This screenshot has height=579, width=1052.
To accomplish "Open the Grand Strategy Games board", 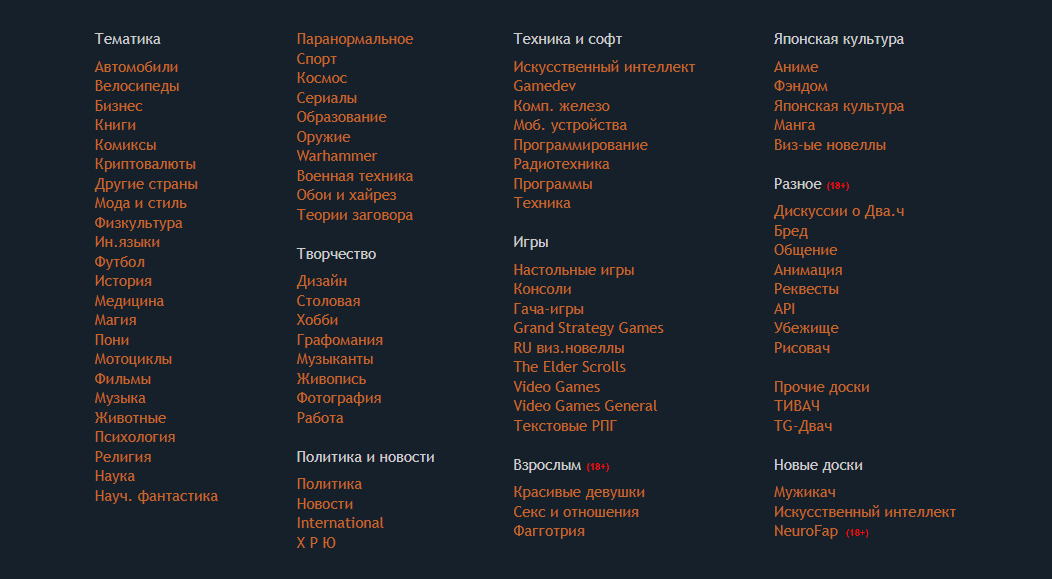I will coord(588,329).
